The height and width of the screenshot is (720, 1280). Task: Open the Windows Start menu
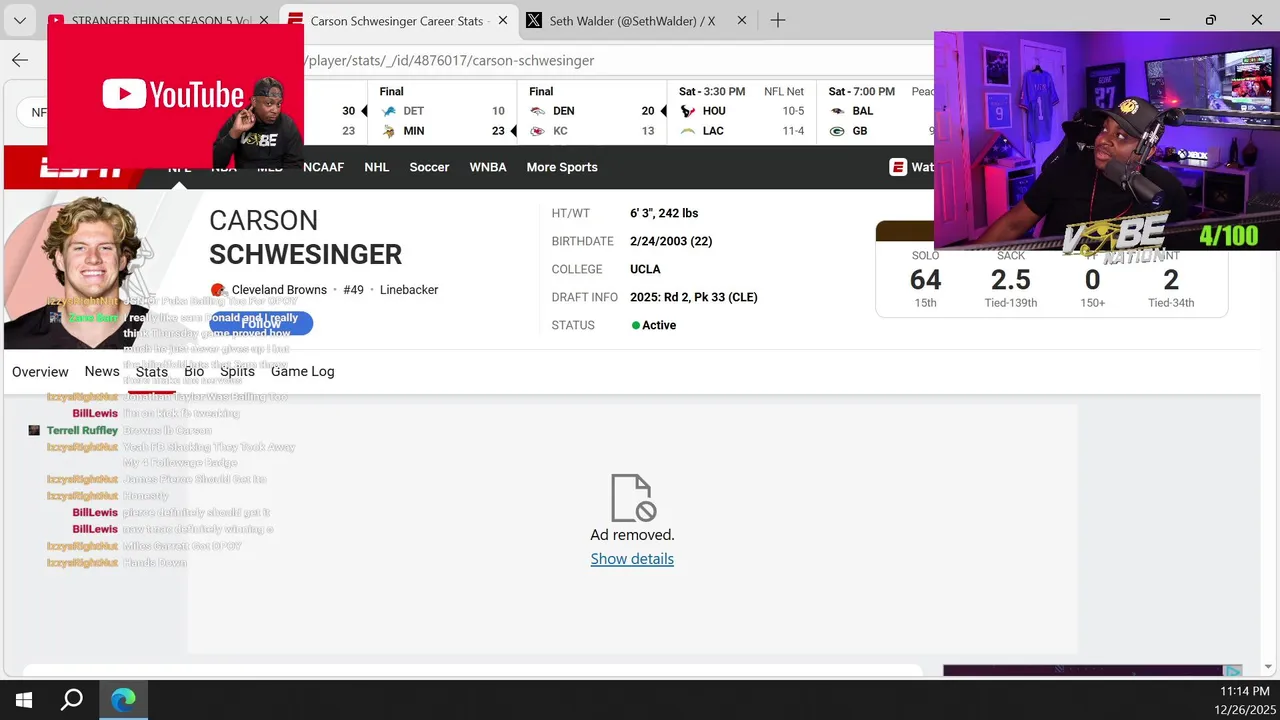(24, 700)
